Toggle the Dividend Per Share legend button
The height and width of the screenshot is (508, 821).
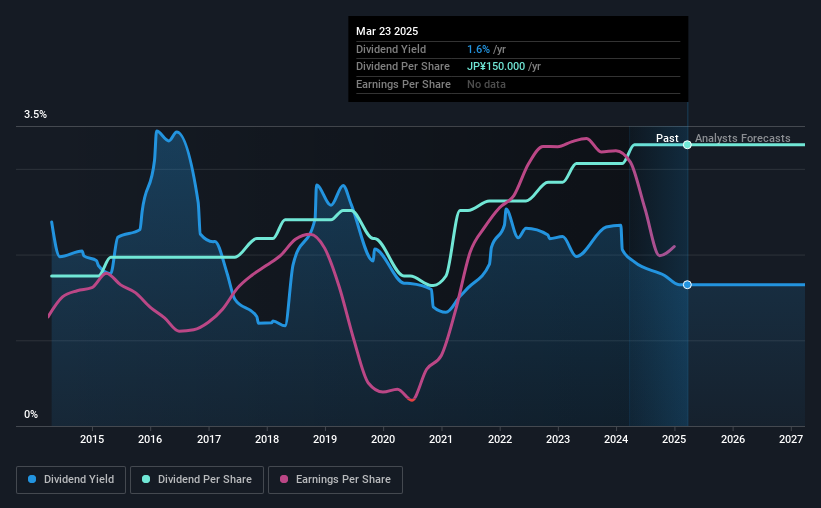click(197, 480)
